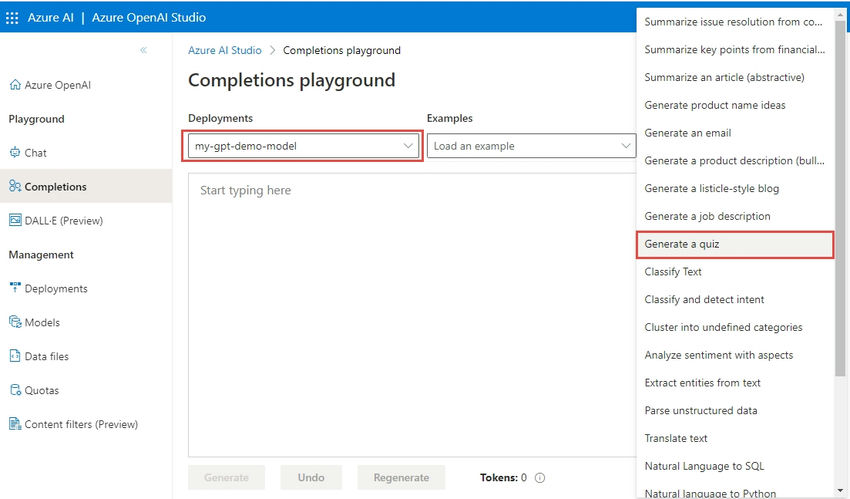
Task: Click the Azure OpenAI home icon
Action: pyautogui.click(x=15, y=85)
